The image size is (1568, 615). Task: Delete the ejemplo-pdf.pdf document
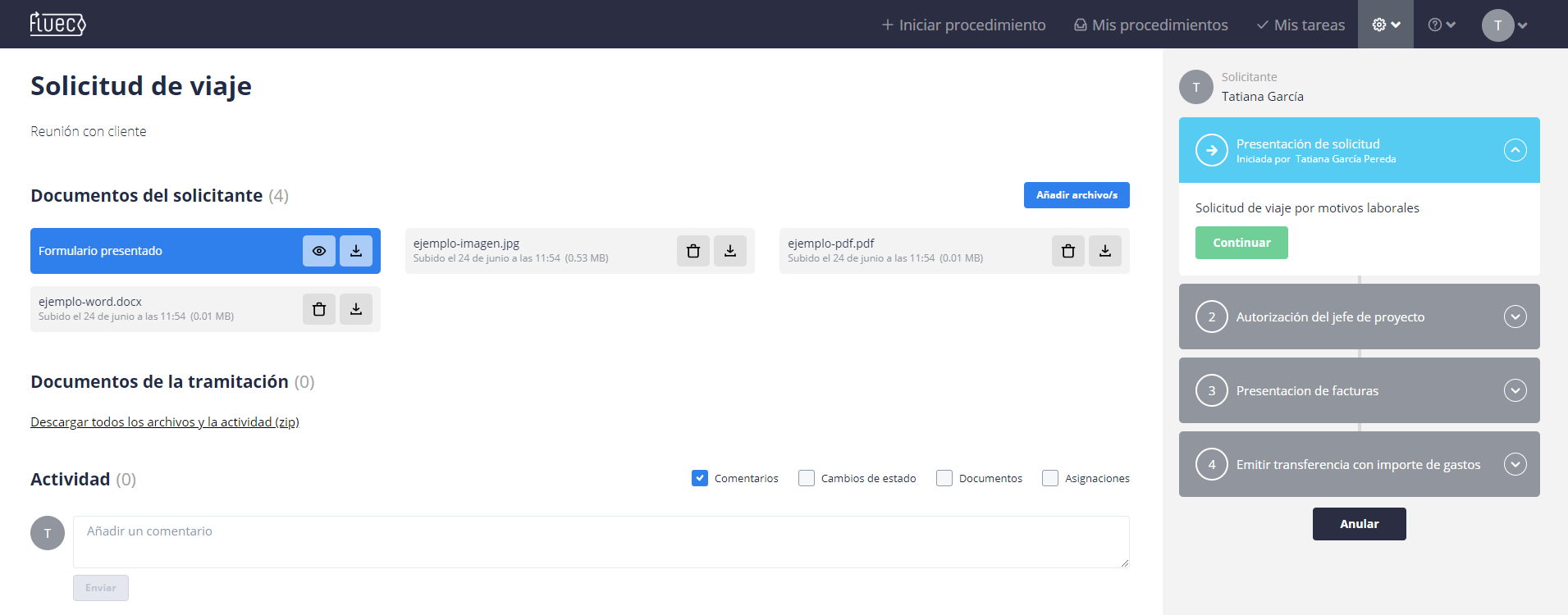point(1068,251)
